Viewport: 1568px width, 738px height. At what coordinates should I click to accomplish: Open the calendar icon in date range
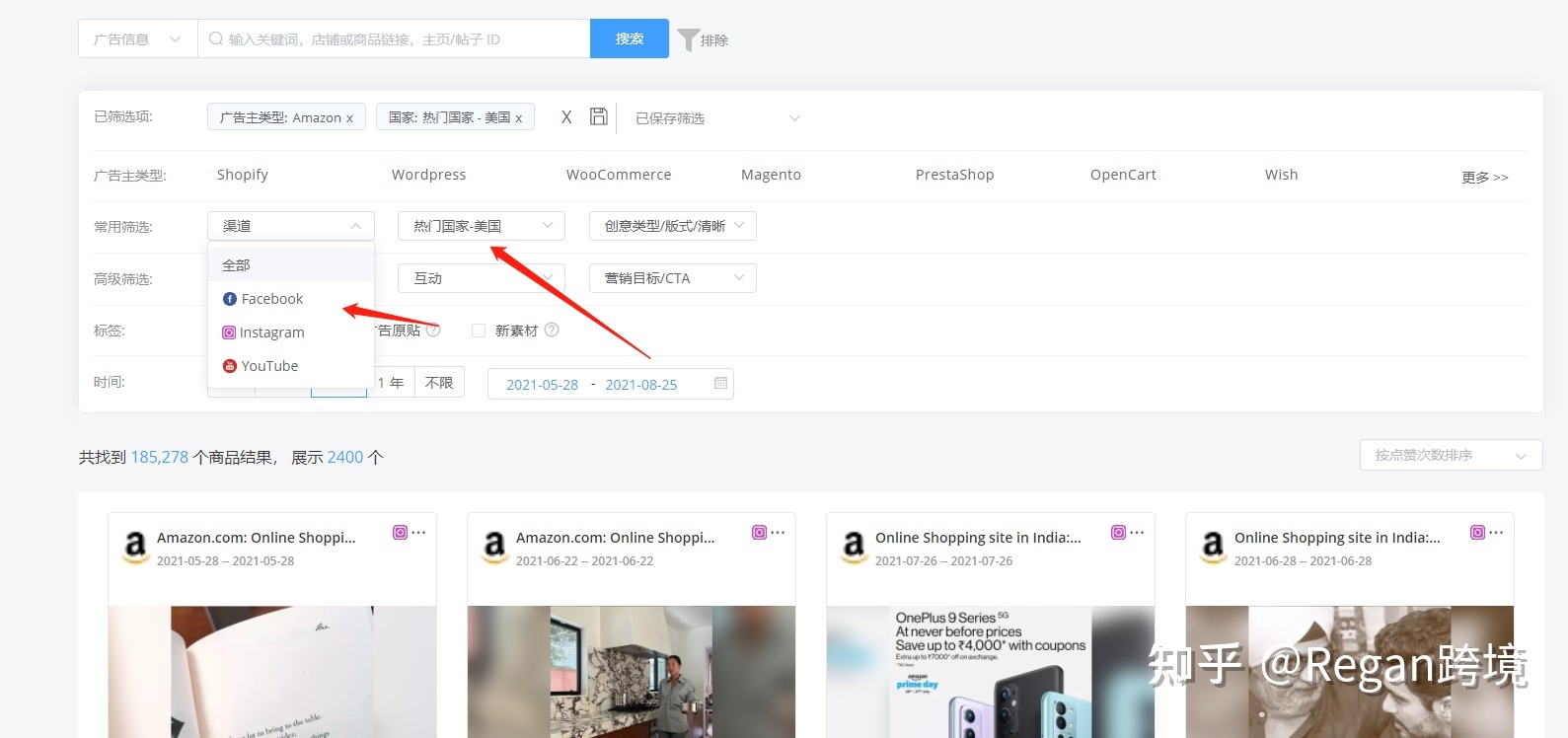click(720, 384)
